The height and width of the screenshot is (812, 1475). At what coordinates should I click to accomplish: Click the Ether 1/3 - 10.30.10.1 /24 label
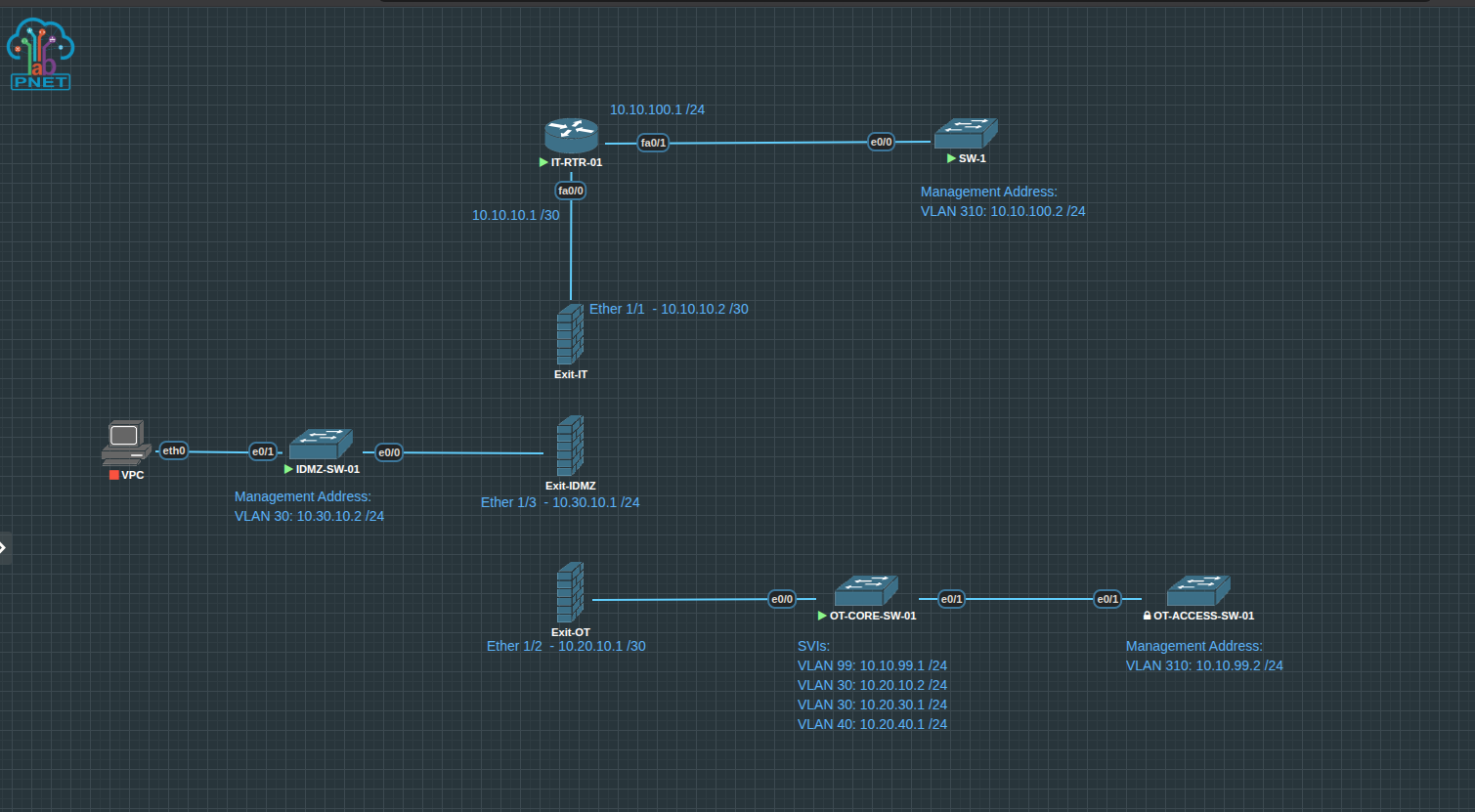tap(560, 502)
